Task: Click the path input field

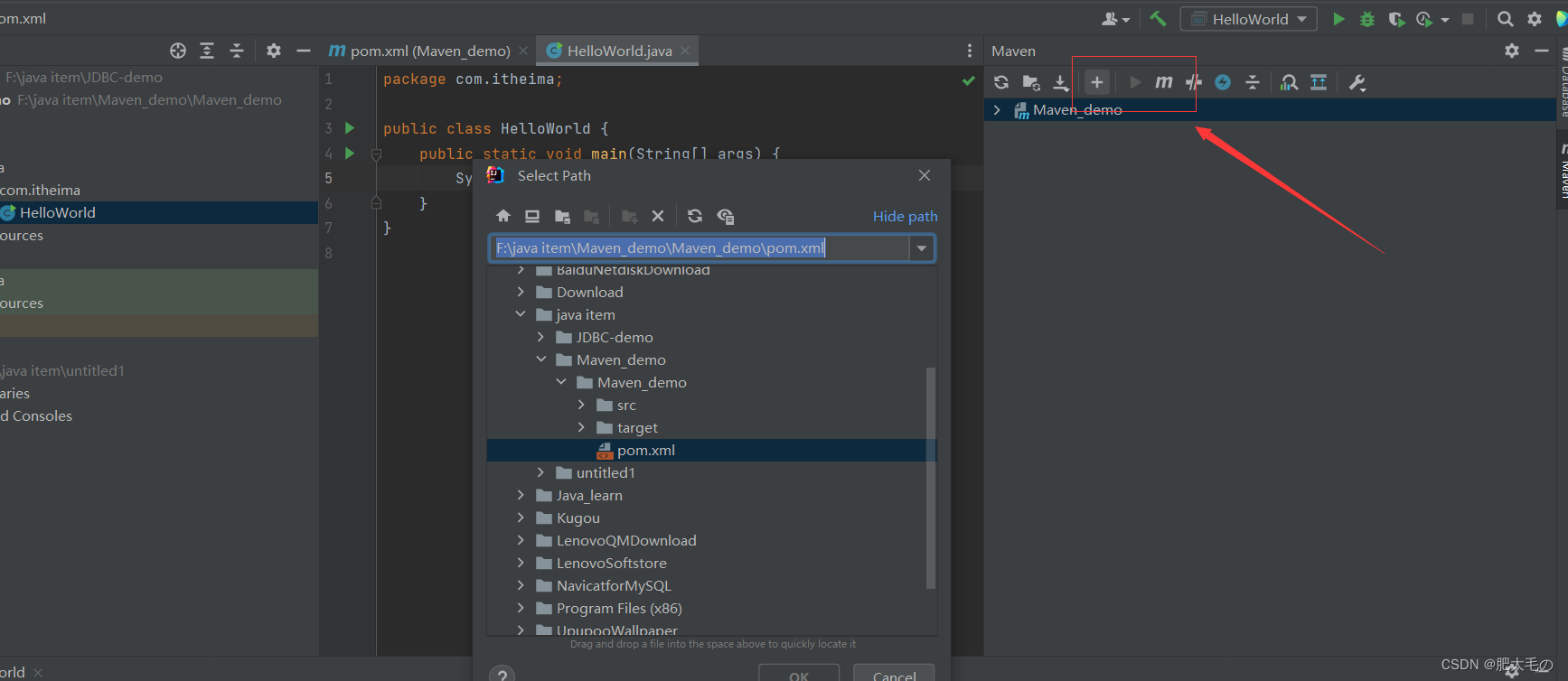Action: coord(699,247)
